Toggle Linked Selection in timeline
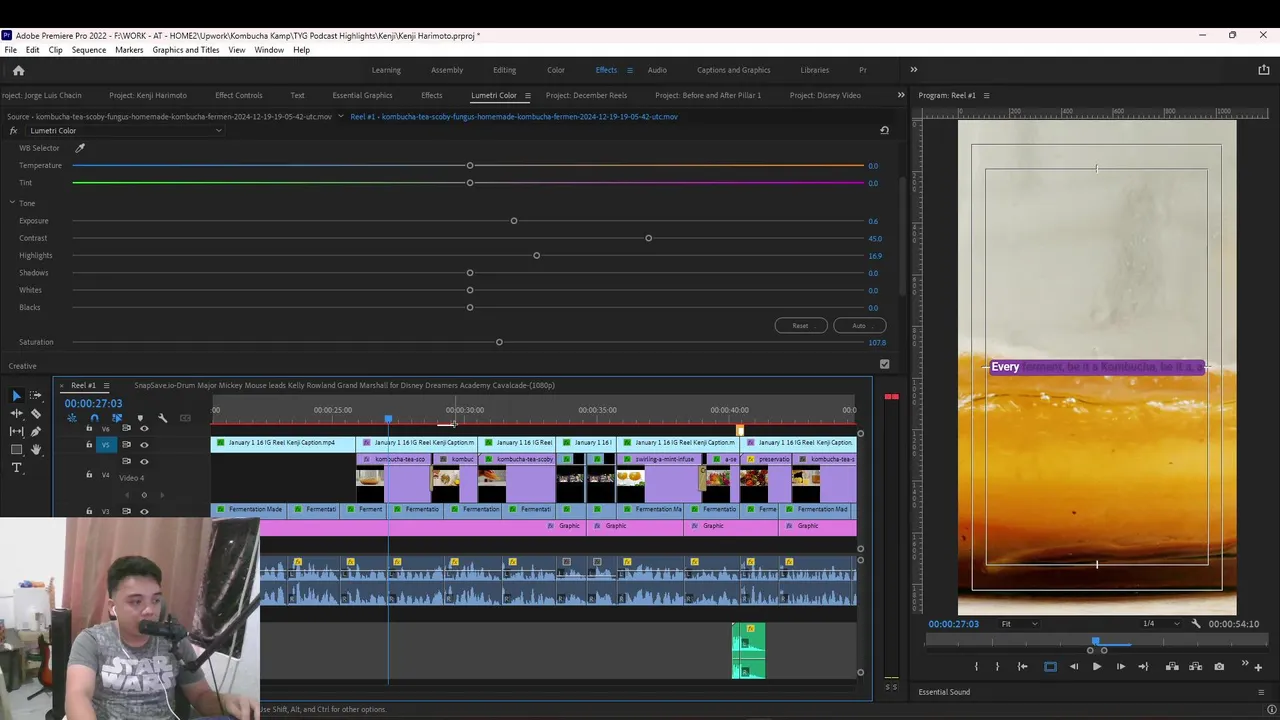 pyautogui.click(x=117, y=418)
